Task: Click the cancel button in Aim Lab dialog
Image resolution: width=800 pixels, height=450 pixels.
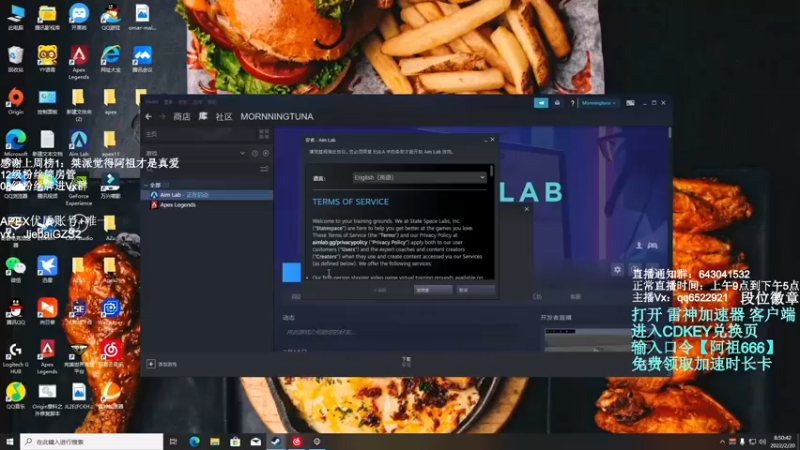Action: 475,290
